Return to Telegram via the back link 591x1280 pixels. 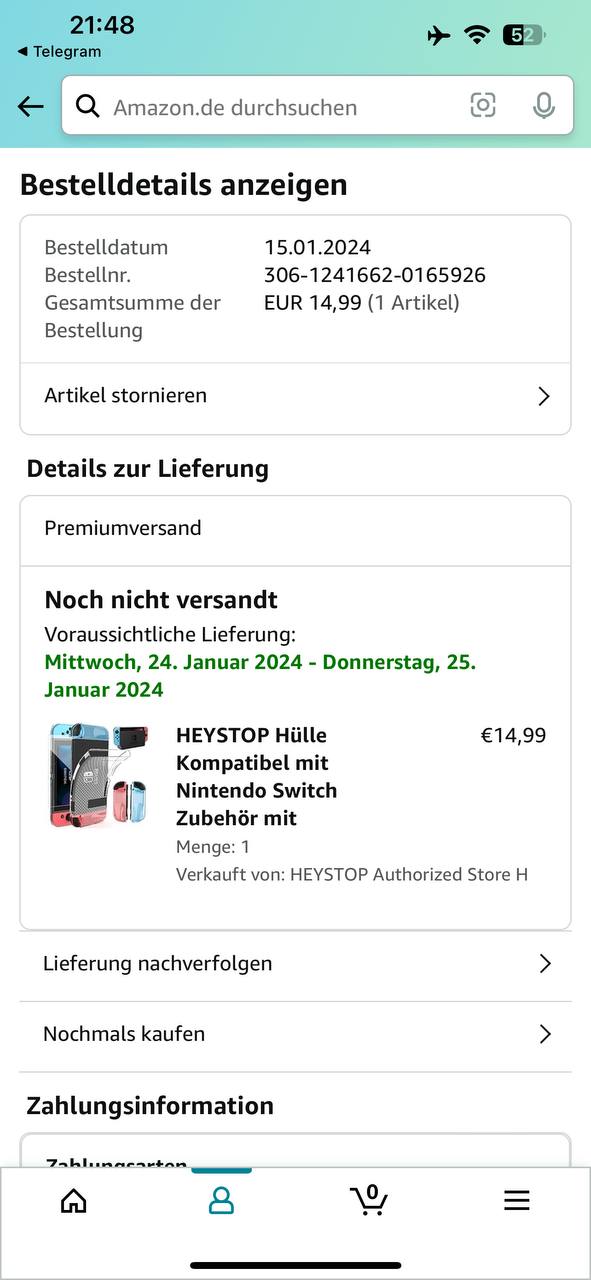(x=59, y=52)
